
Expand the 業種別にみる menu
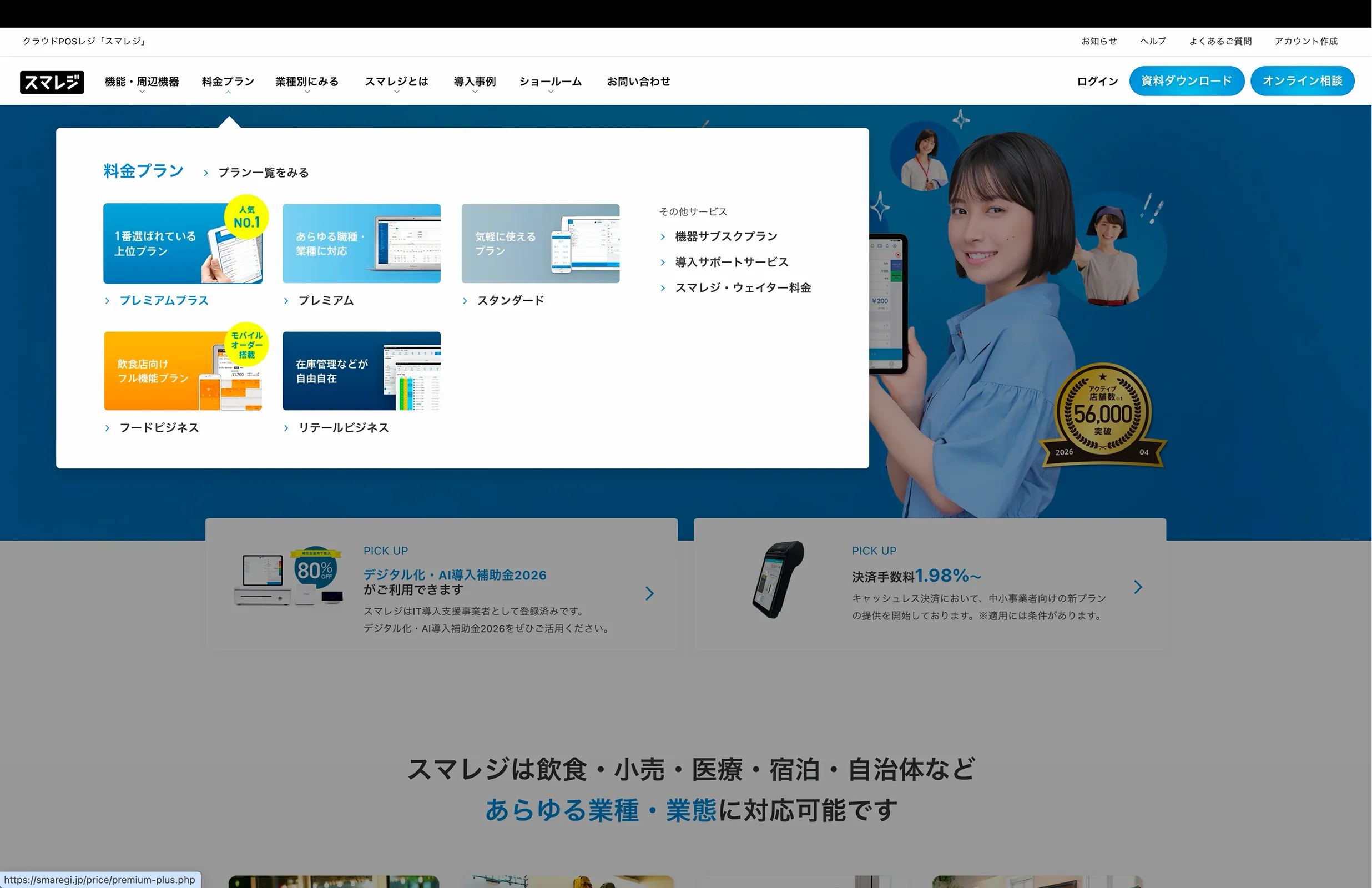(307, 82)
